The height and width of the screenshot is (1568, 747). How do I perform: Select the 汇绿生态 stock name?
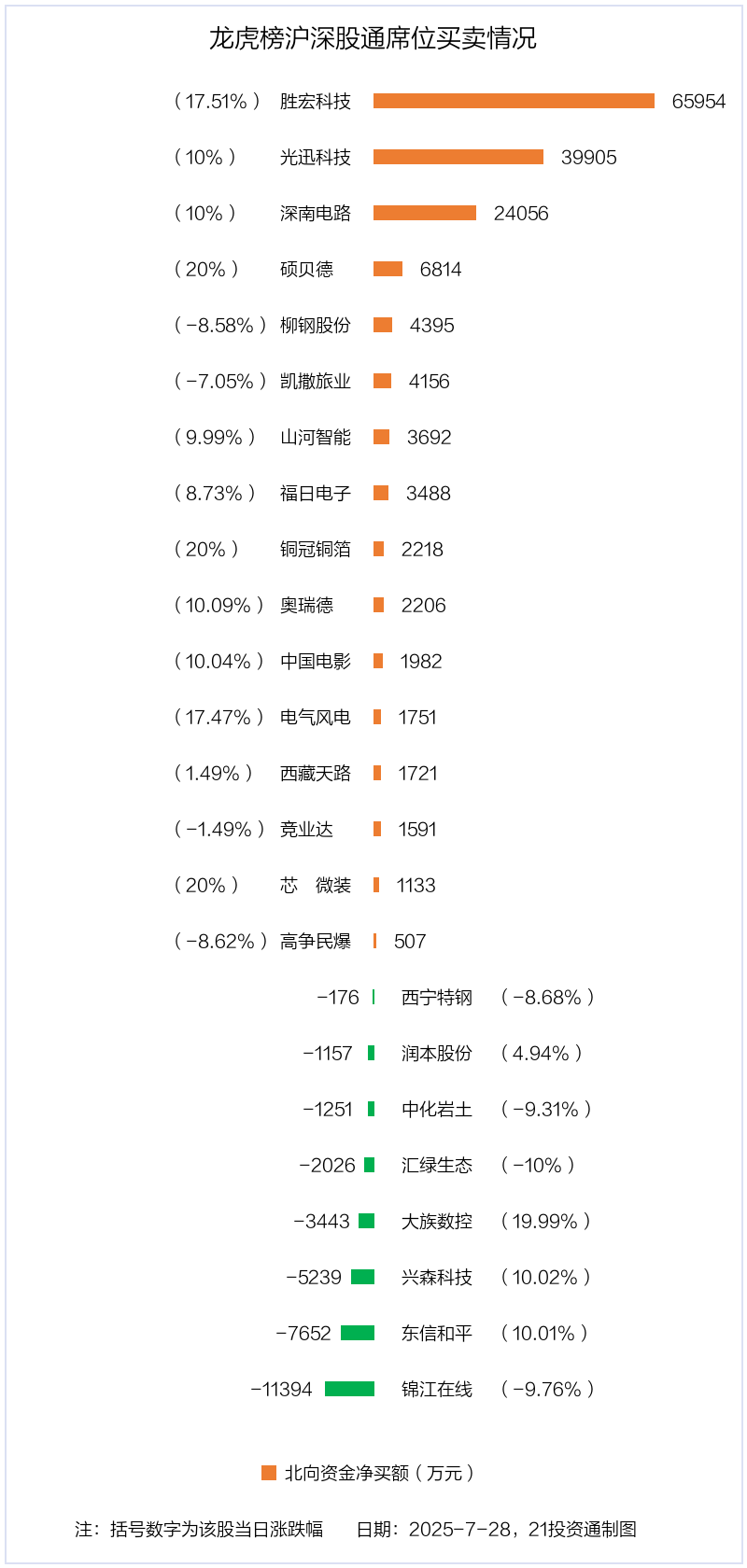pos(437,1165)
